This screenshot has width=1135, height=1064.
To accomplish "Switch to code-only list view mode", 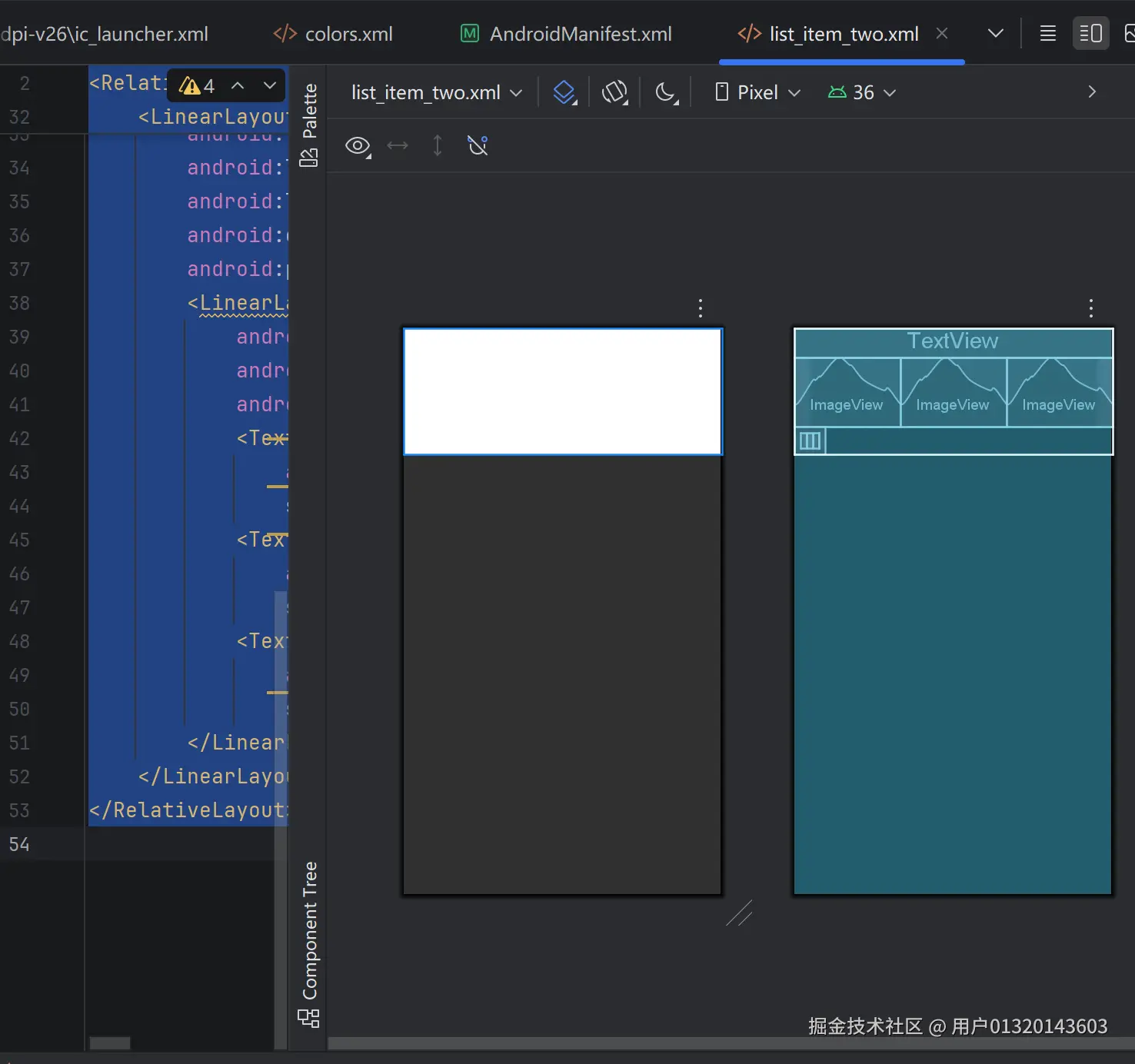I will tap(1047, 34).
